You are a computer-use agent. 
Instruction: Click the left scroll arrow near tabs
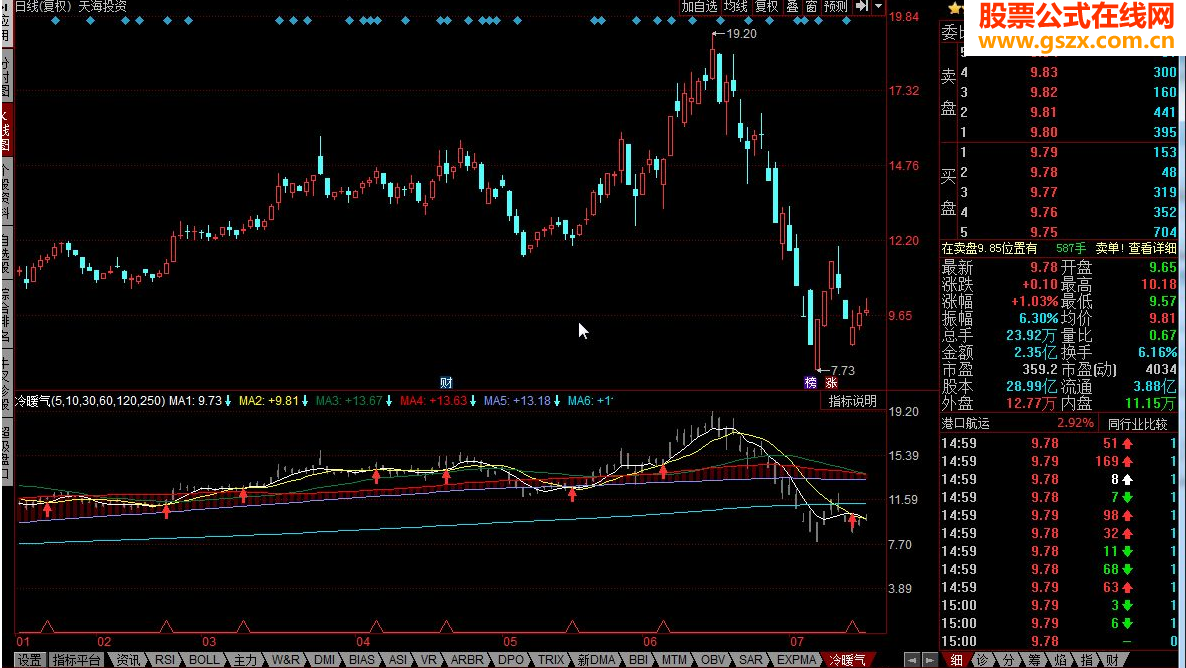click(x=912, y=660)
